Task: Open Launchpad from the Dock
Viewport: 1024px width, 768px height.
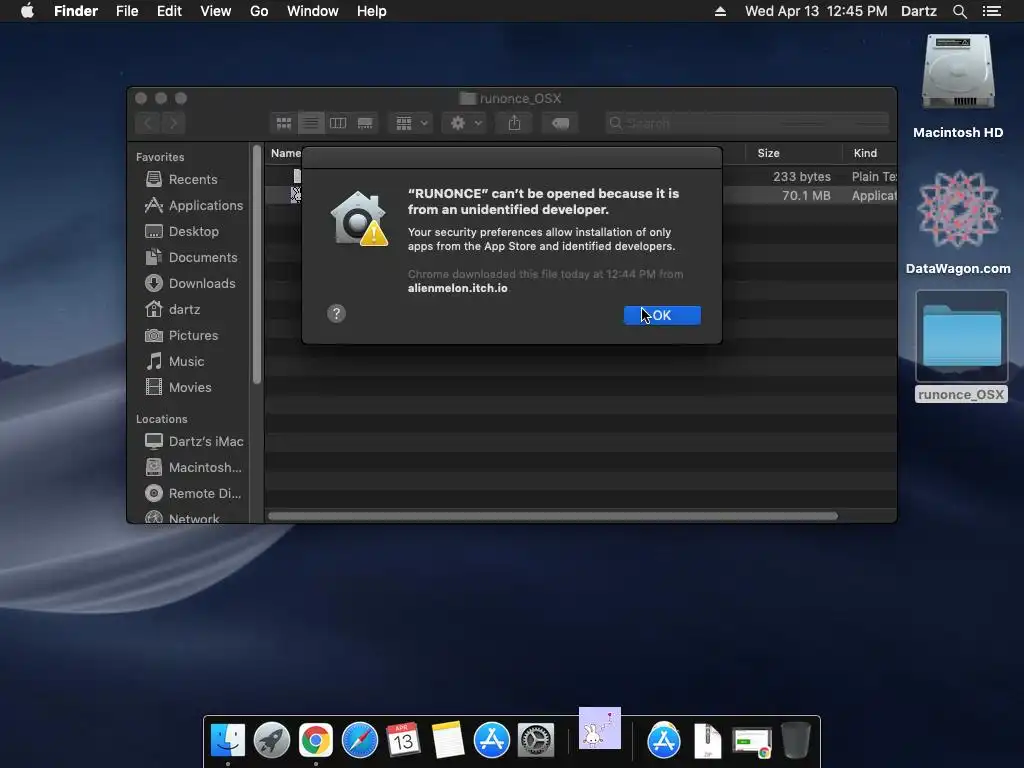Action: (272, 741)
